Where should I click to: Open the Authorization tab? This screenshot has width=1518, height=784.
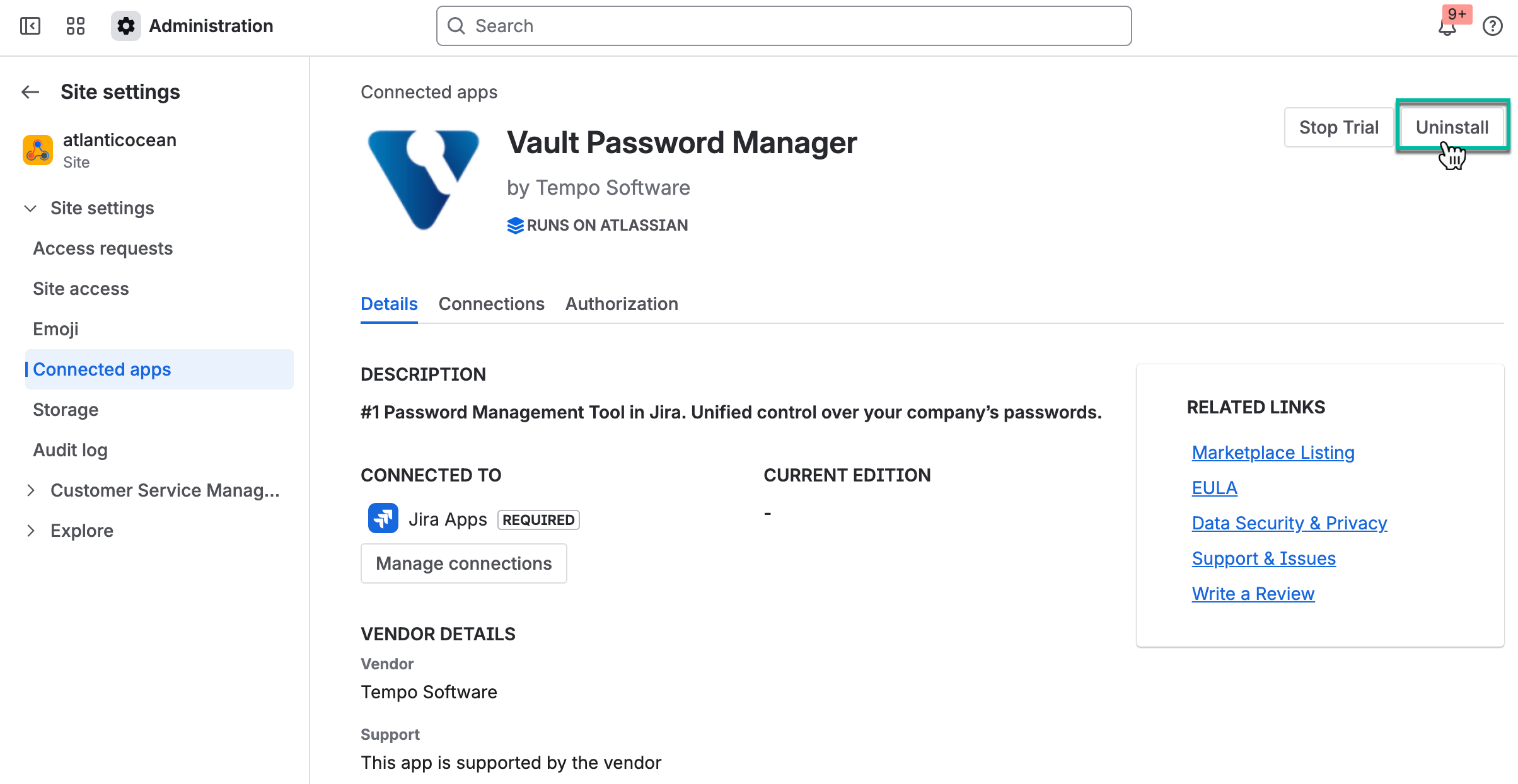pyautogui.click(x=622, y=304)
